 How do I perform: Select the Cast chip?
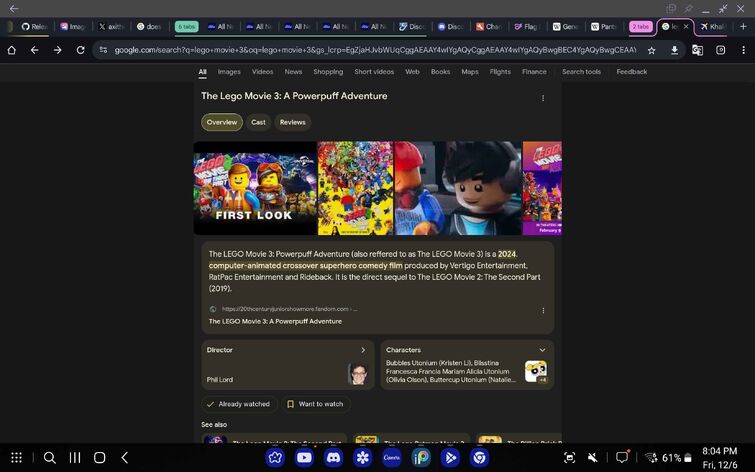point(259,122)
